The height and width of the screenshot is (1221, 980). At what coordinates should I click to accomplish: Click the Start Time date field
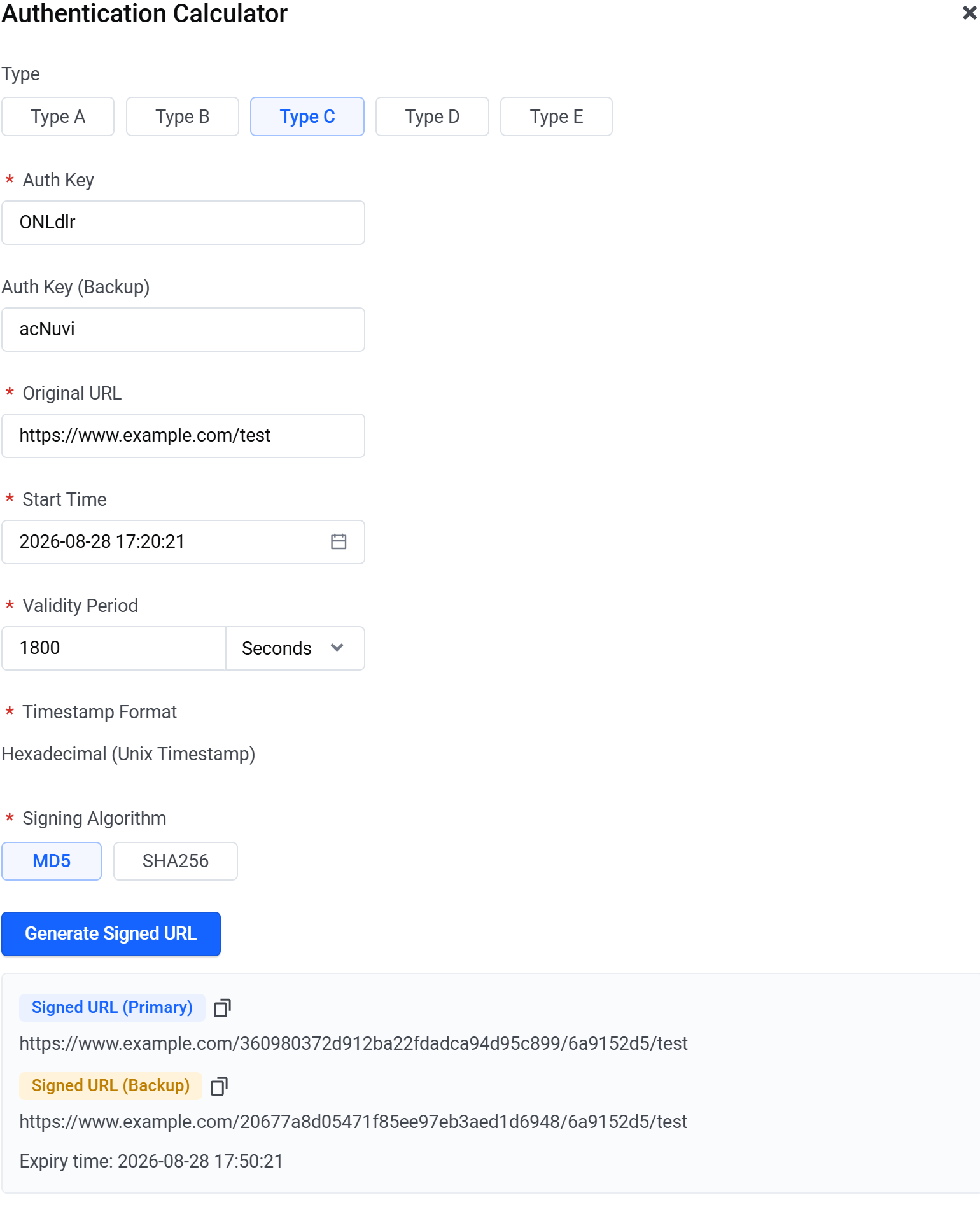pos(183,542)
